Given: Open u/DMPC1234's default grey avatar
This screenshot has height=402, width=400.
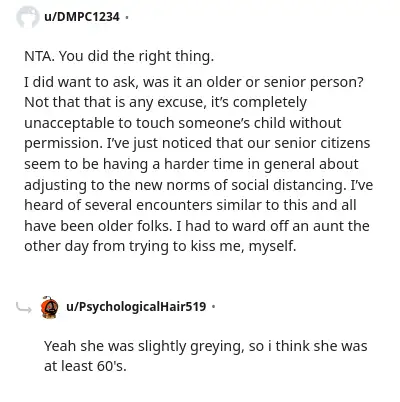Looking at the screenshot, I should pyautogui.click(x=28, y=17).
